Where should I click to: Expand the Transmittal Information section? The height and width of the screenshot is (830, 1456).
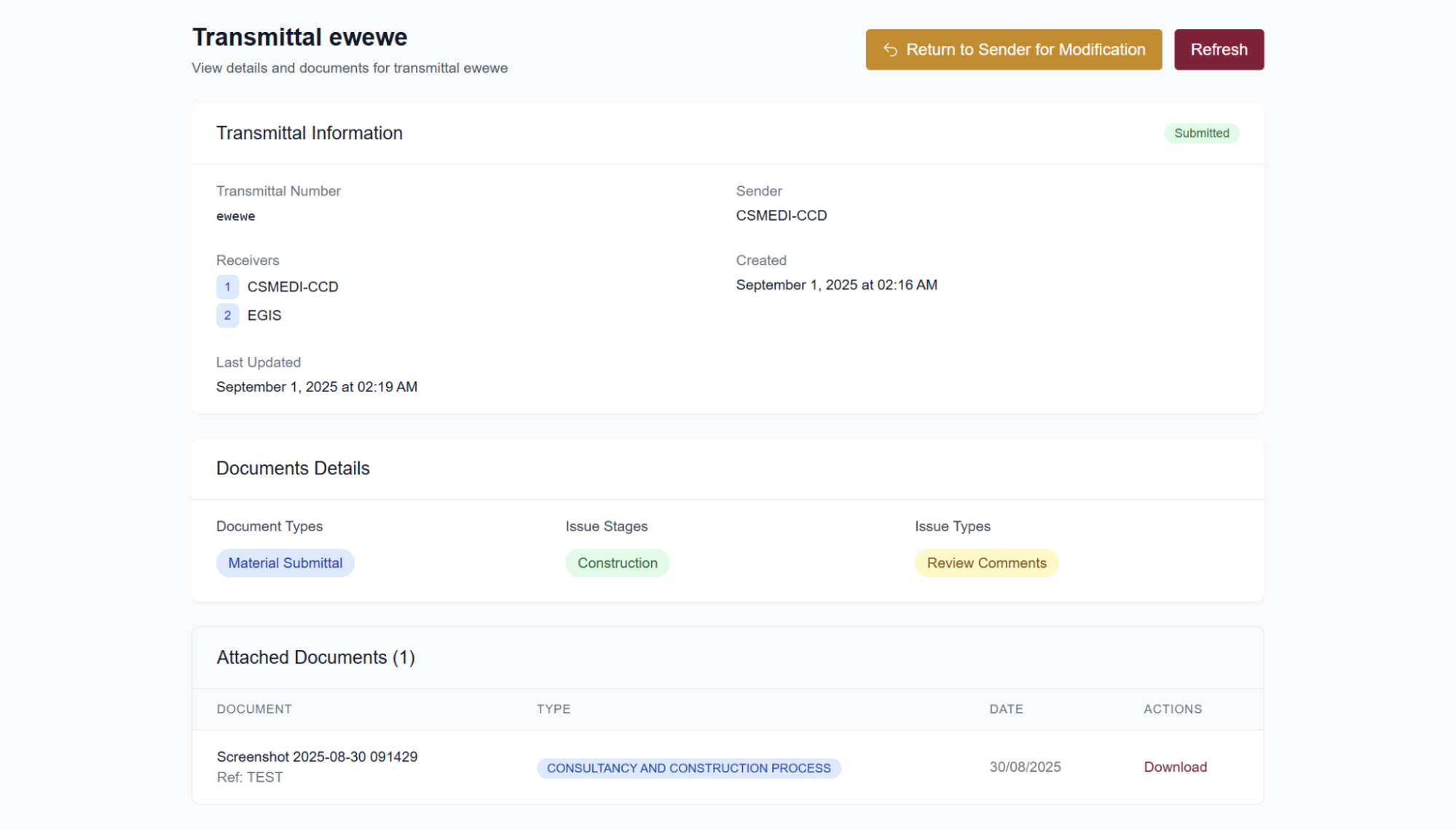point(309,133)
